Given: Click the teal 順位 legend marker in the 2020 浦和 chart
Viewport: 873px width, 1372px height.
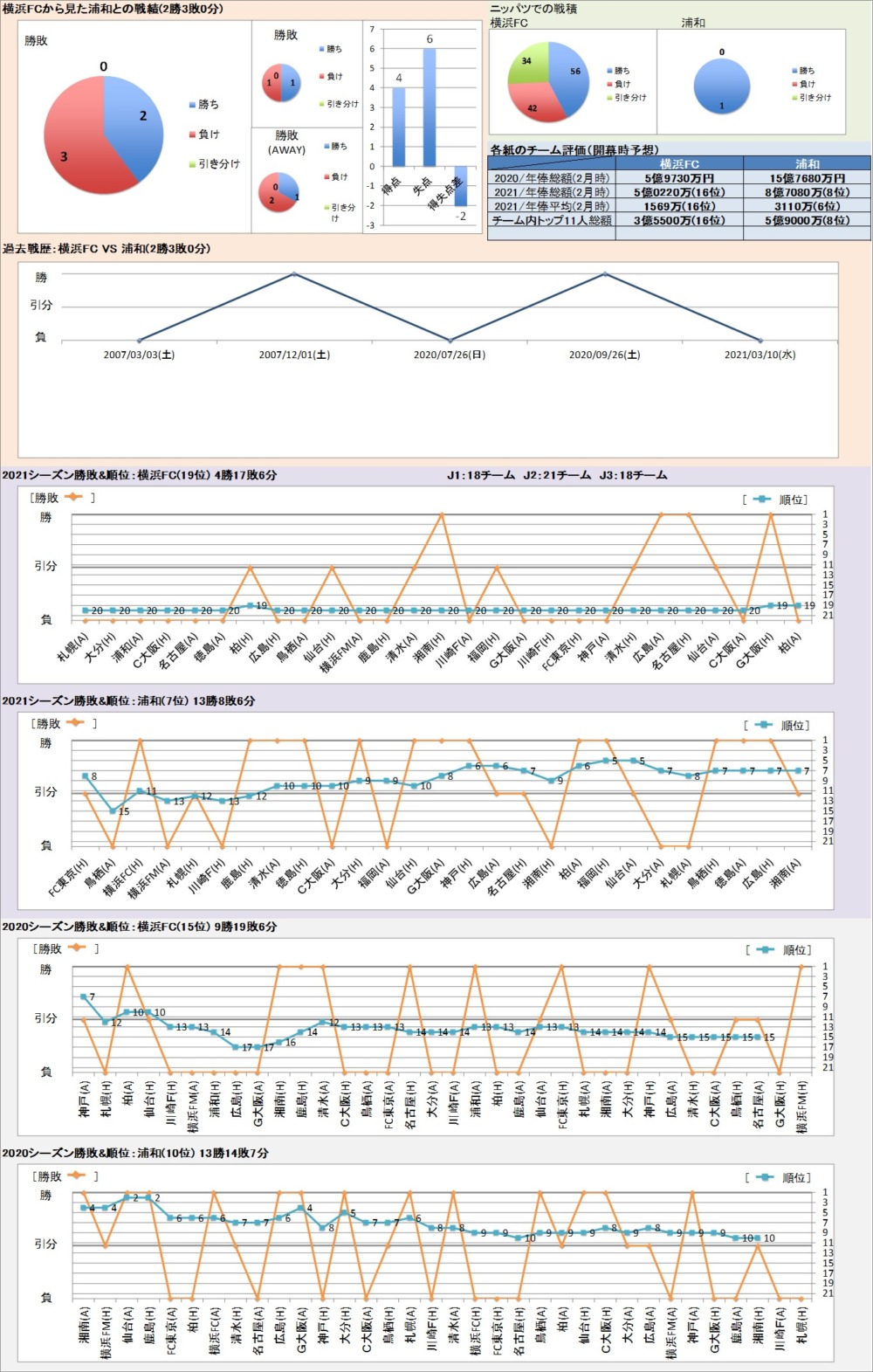Looking at the screenshot, I should pyautogui.click(x=766, y=1177).
